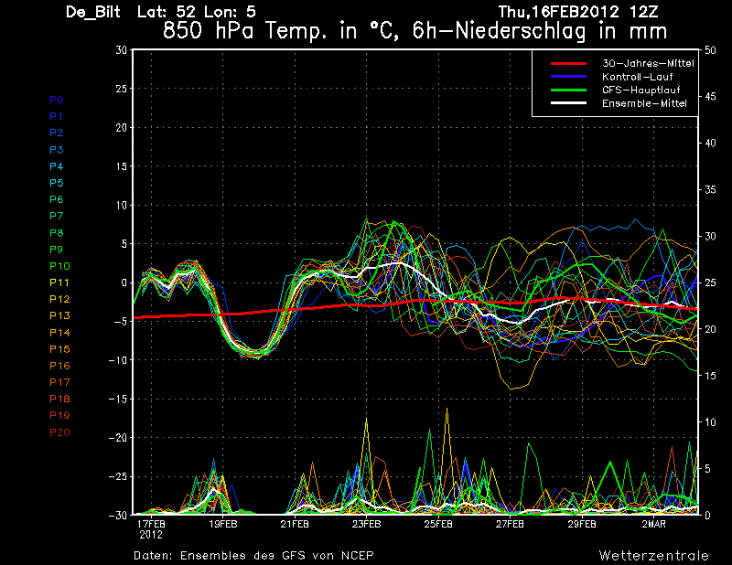732x565 pixels.
Task: Click the 19FEB date label
Action: 223,524
